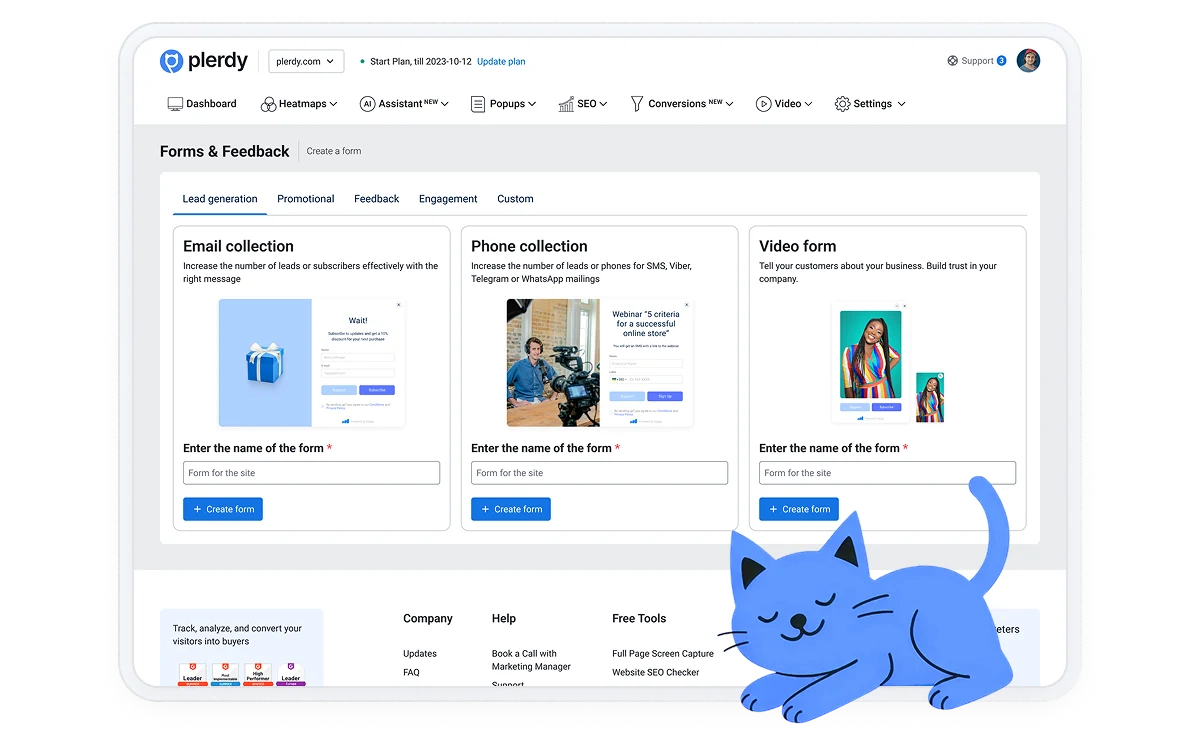Image resolution: width=1200 pixels, height=743 pixels.
Task: Click the Video play icon
Action: [763, 104]
